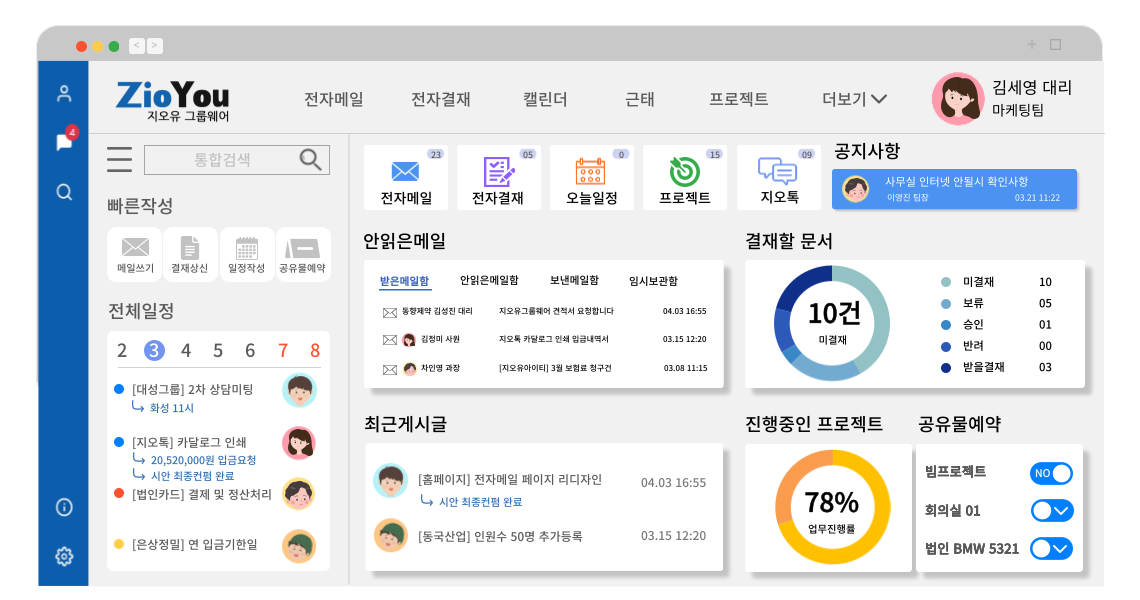Toggle the 법인 BMW 5321 switch
This screenshot has height=600, width=1140.
[1051, 548]
